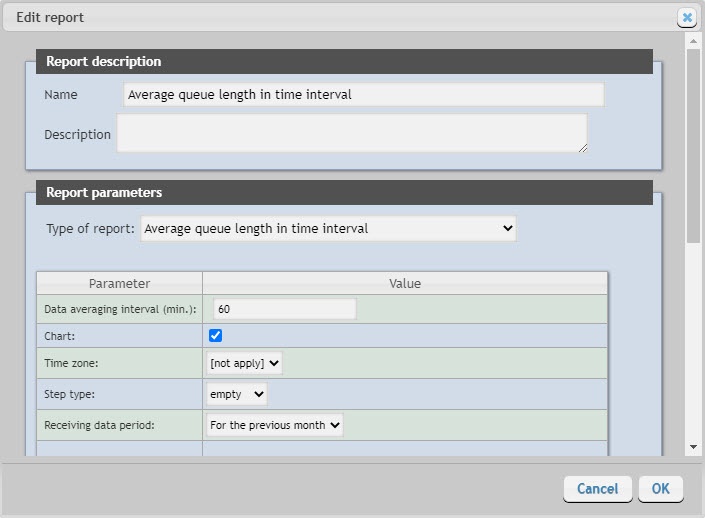705x518 pixels.
Task: Click the Description box resize handle
Action: click(582, 147)
